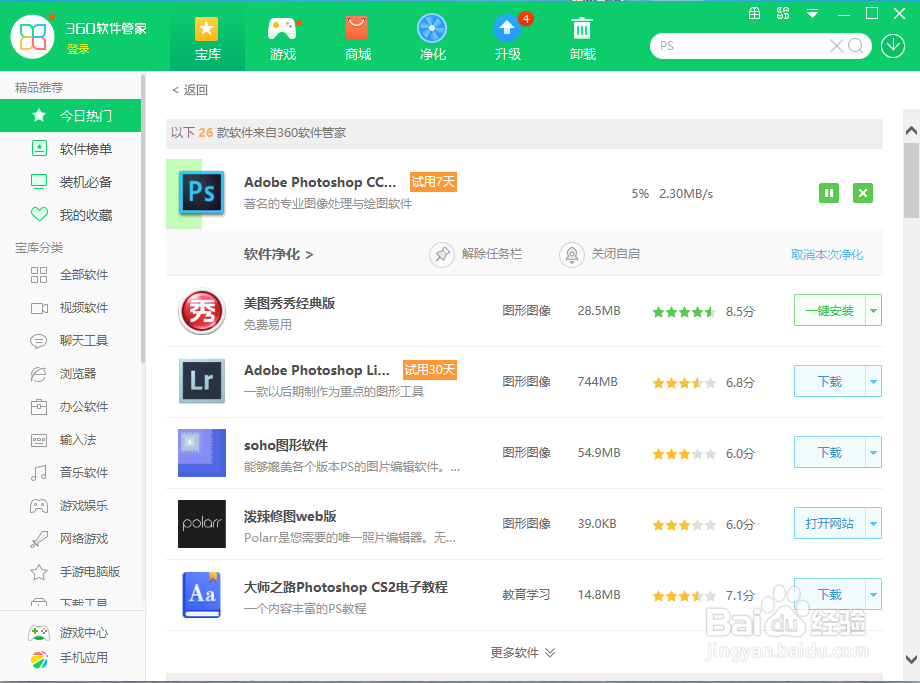Toggle 关闭自启 option
This screenshot has height=683, width=920.
[x=599, y=254]
